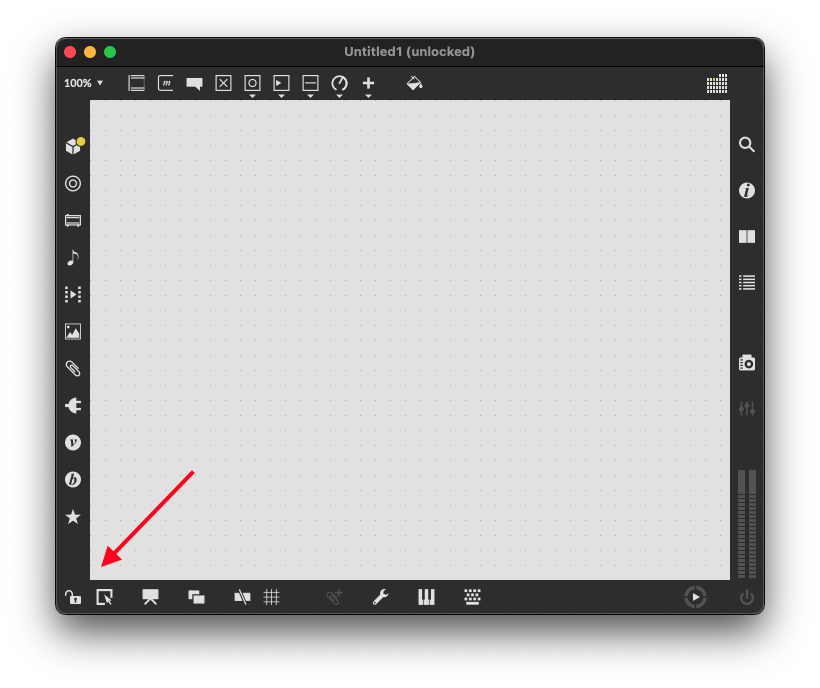Show the Inspector info panel
Viewport: 820px width, 688px height.
point(747,190)
